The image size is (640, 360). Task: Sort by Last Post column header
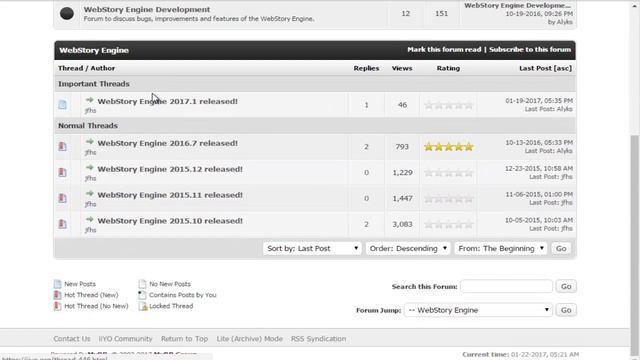tap(535, 68)
